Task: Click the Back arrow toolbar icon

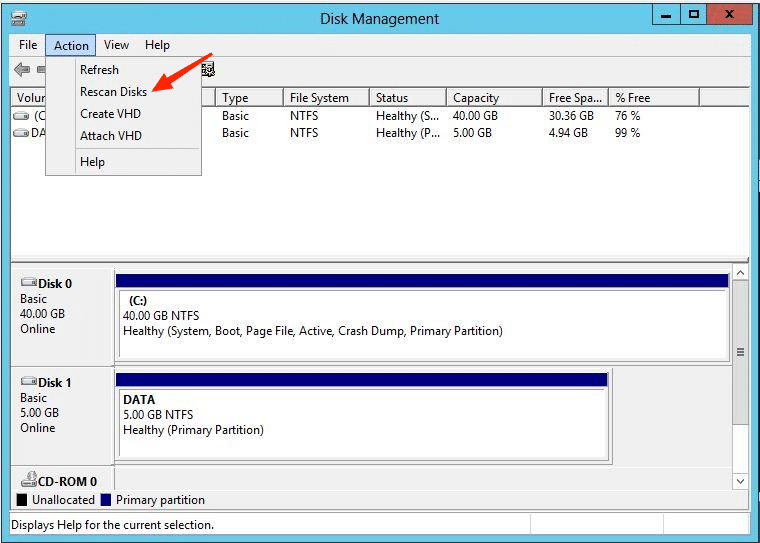Action: [22, 70]
